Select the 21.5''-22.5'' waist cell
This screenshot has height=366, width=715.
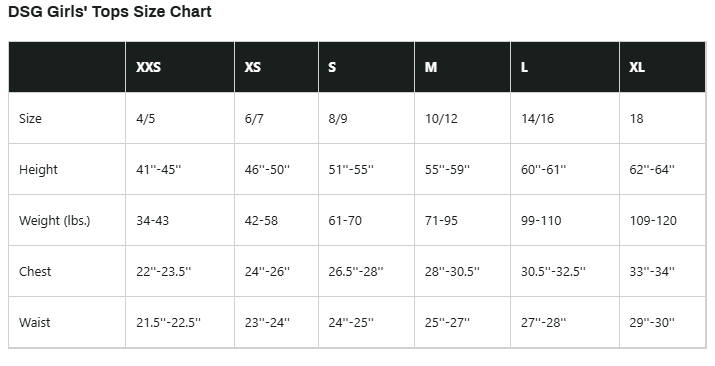tap(168, 323)
